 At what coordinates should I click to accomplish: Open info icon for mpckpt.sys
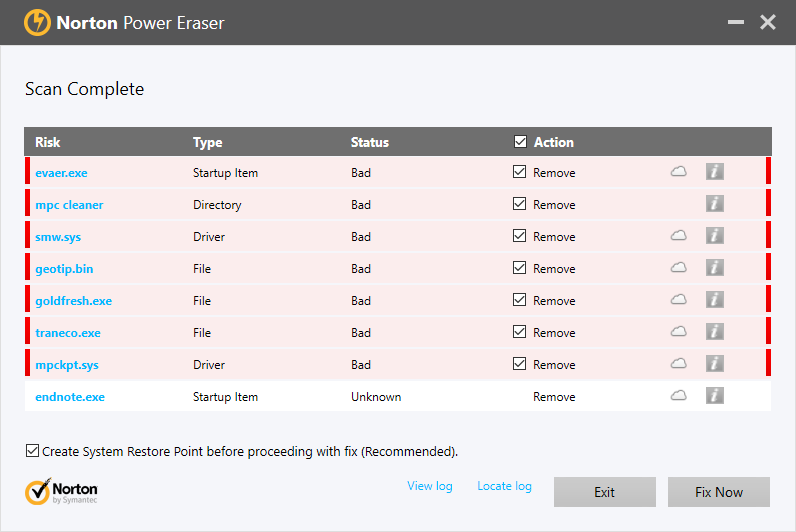pyautogui.click(x=715, y=364)
